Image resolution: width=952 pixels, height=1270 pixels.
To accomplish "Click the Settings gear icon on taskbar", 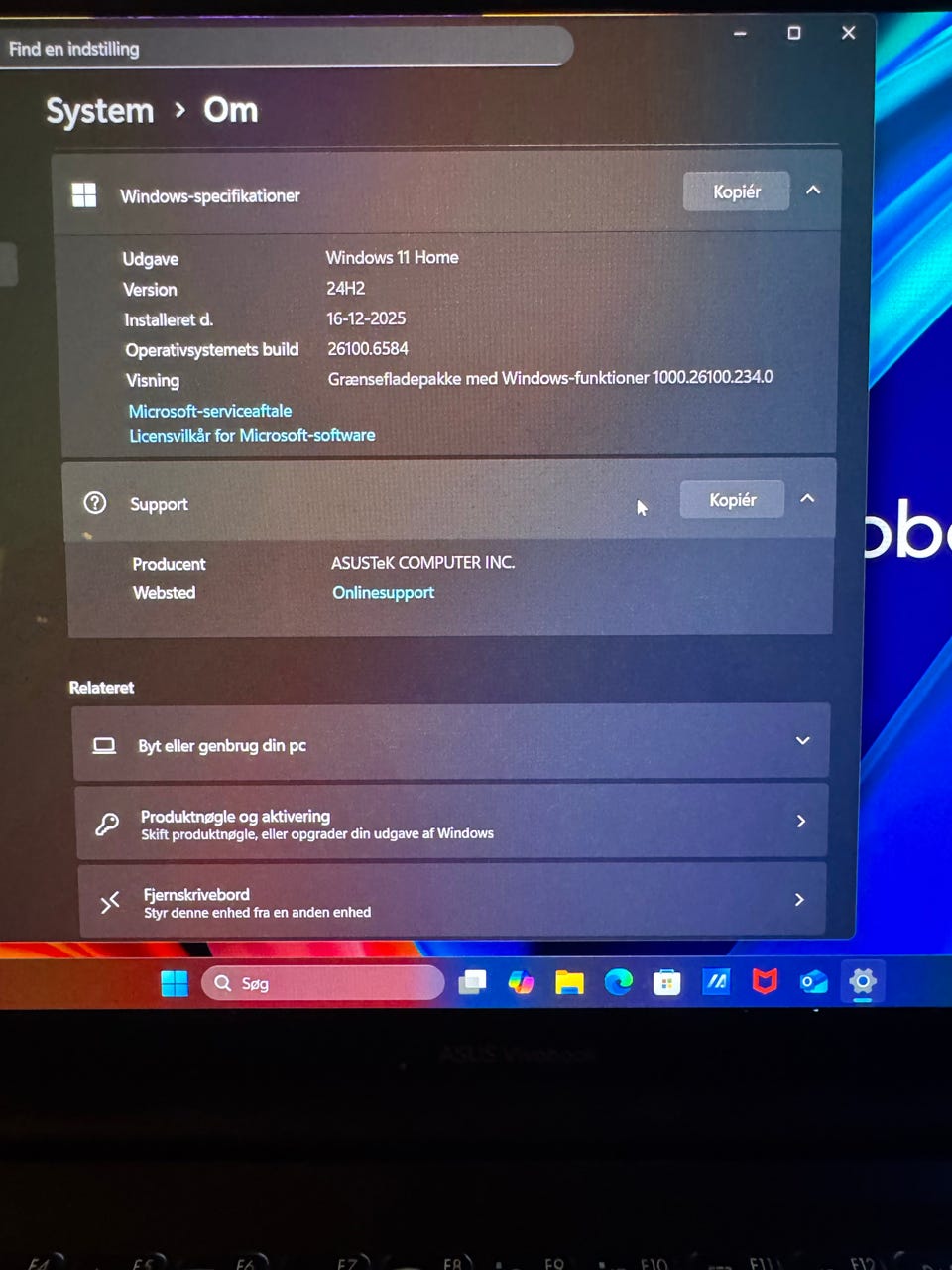I will [x=863, y=981].
